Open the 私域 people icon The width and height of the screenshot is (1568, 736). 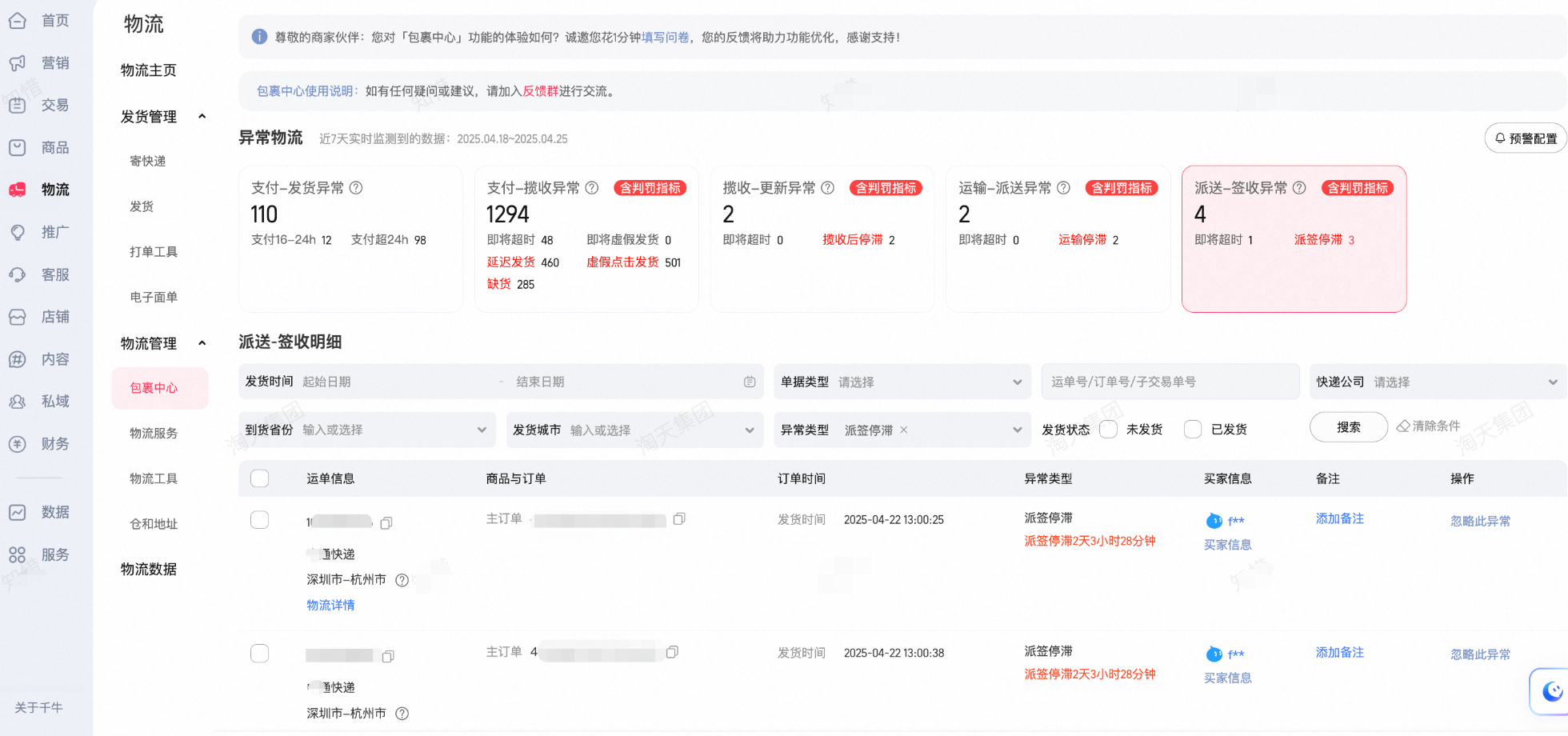click(18, 402)
